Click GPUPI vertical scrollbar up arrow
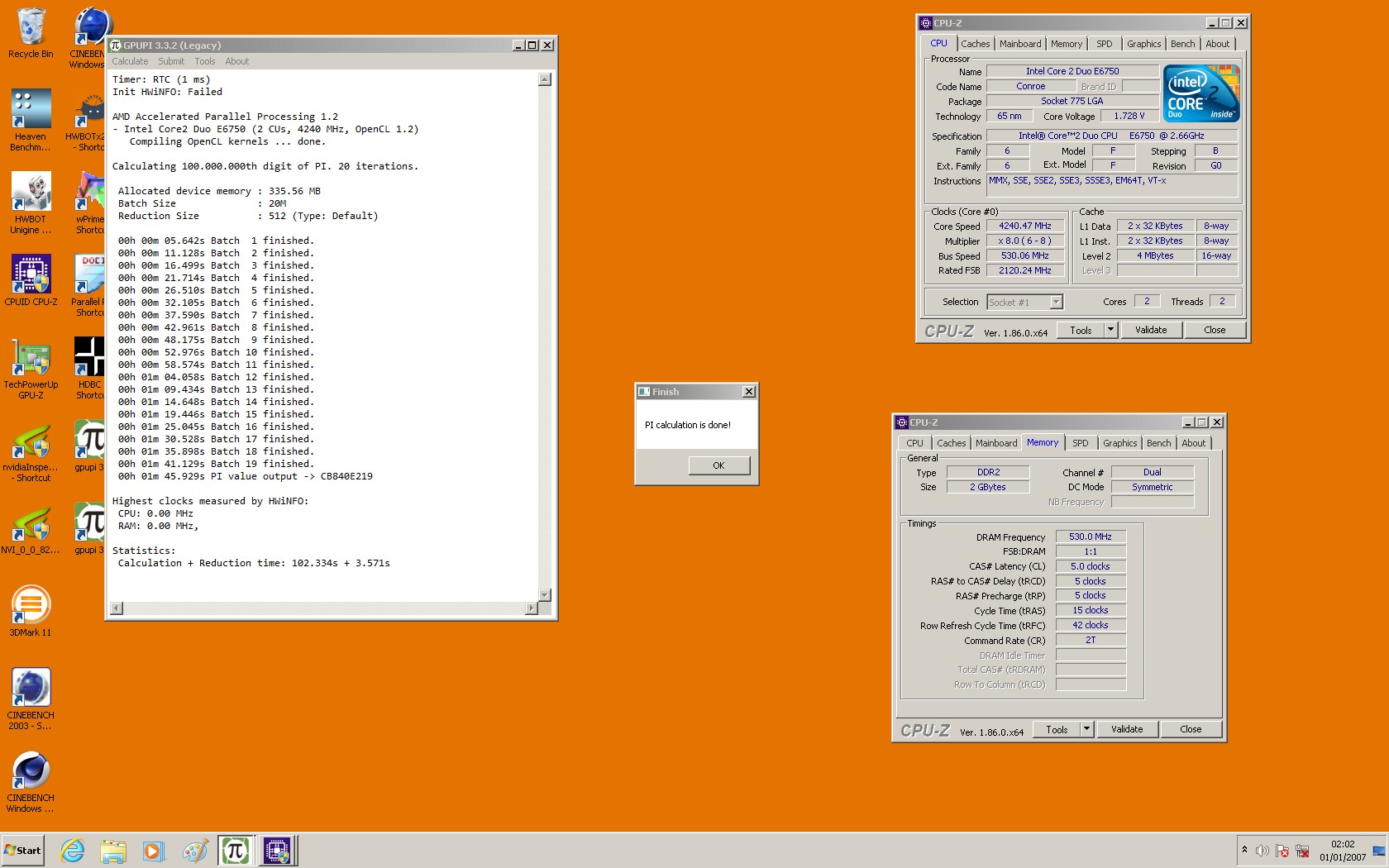Screen dimensions: 1389x868 544,79
